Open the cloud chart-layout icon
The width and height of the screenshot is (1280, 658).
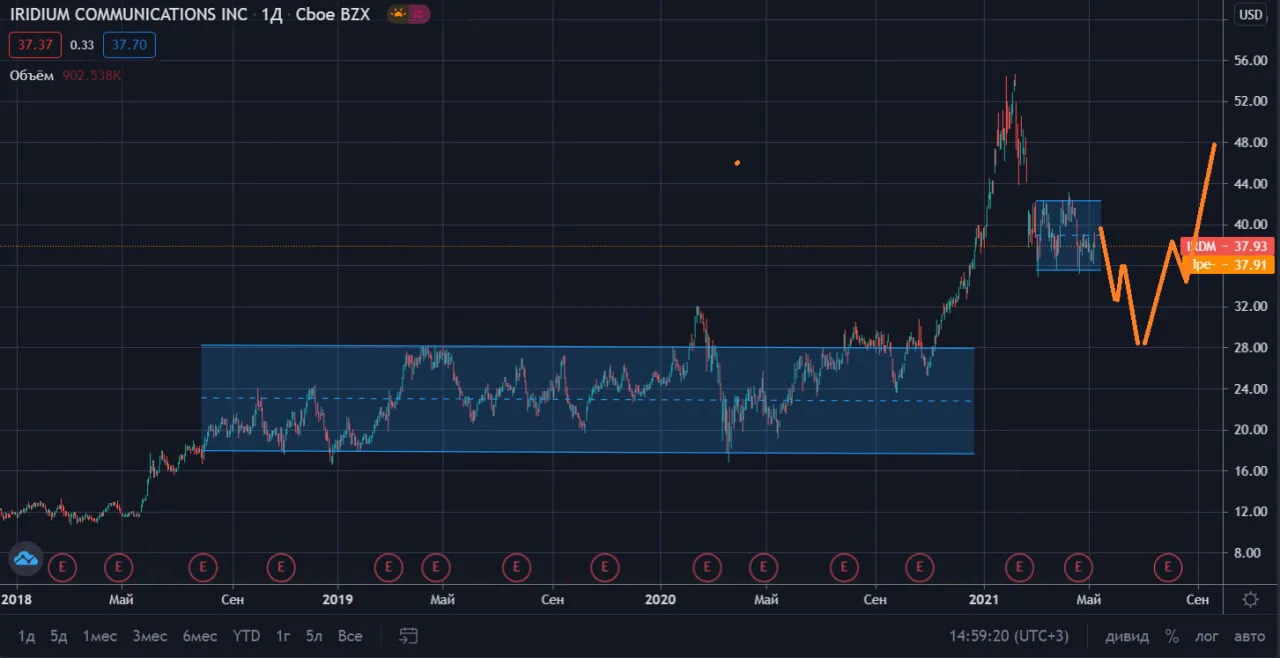(x=26, y=560)
